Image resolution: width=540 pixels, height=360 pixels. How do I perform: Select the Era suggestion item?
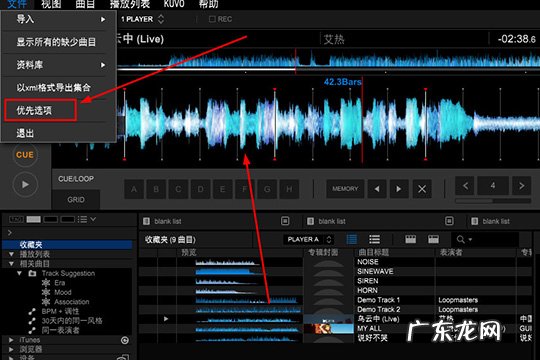(x=59, y=283)
